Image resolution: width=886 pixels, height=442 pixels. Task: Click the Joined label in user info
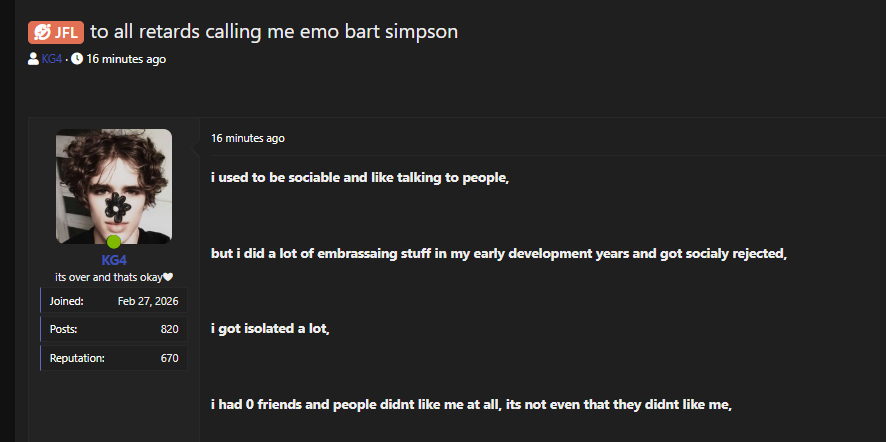click(66, 301)
